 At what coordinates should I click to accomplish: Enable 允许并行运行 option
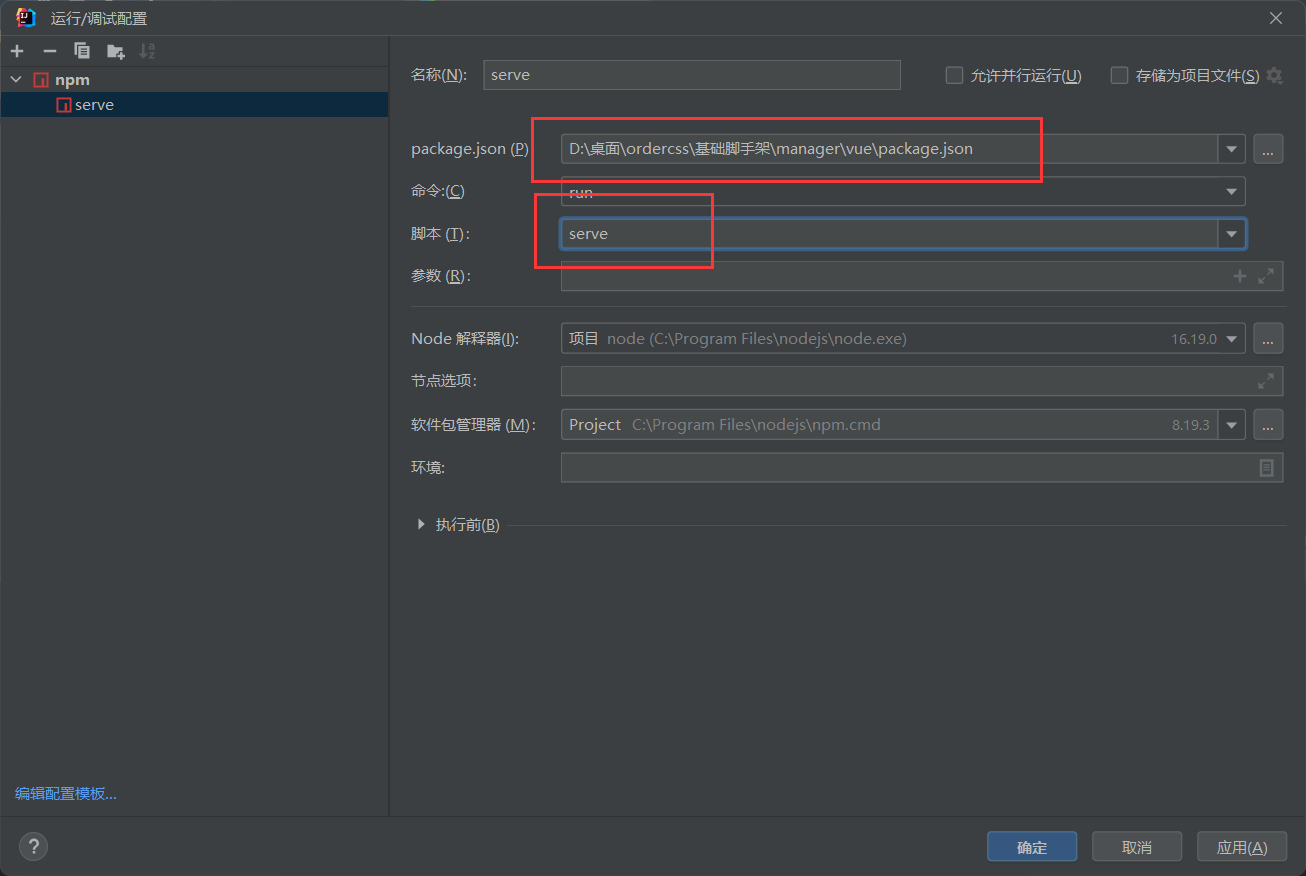(x=954, y=74)
